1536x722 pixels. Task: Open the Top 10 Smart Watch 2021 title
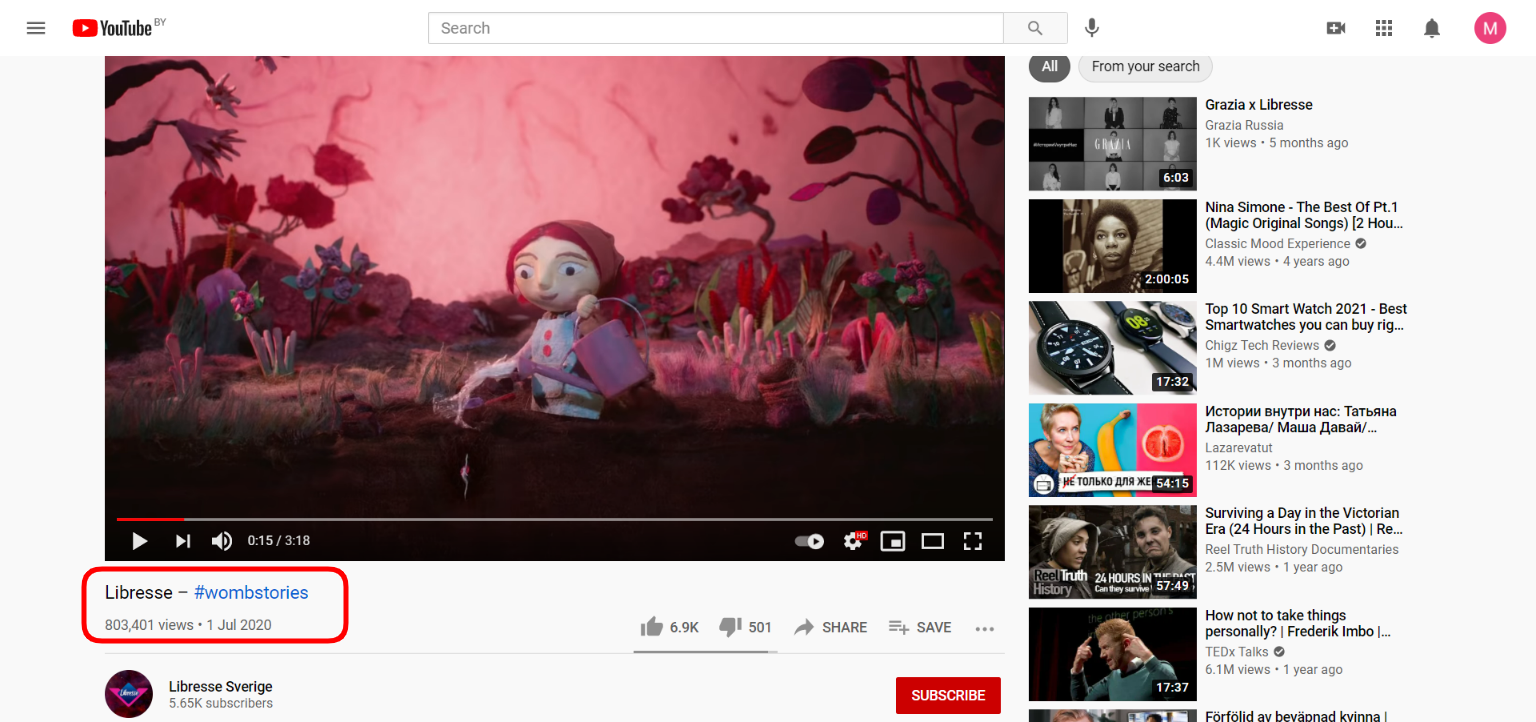[1306, 317]
